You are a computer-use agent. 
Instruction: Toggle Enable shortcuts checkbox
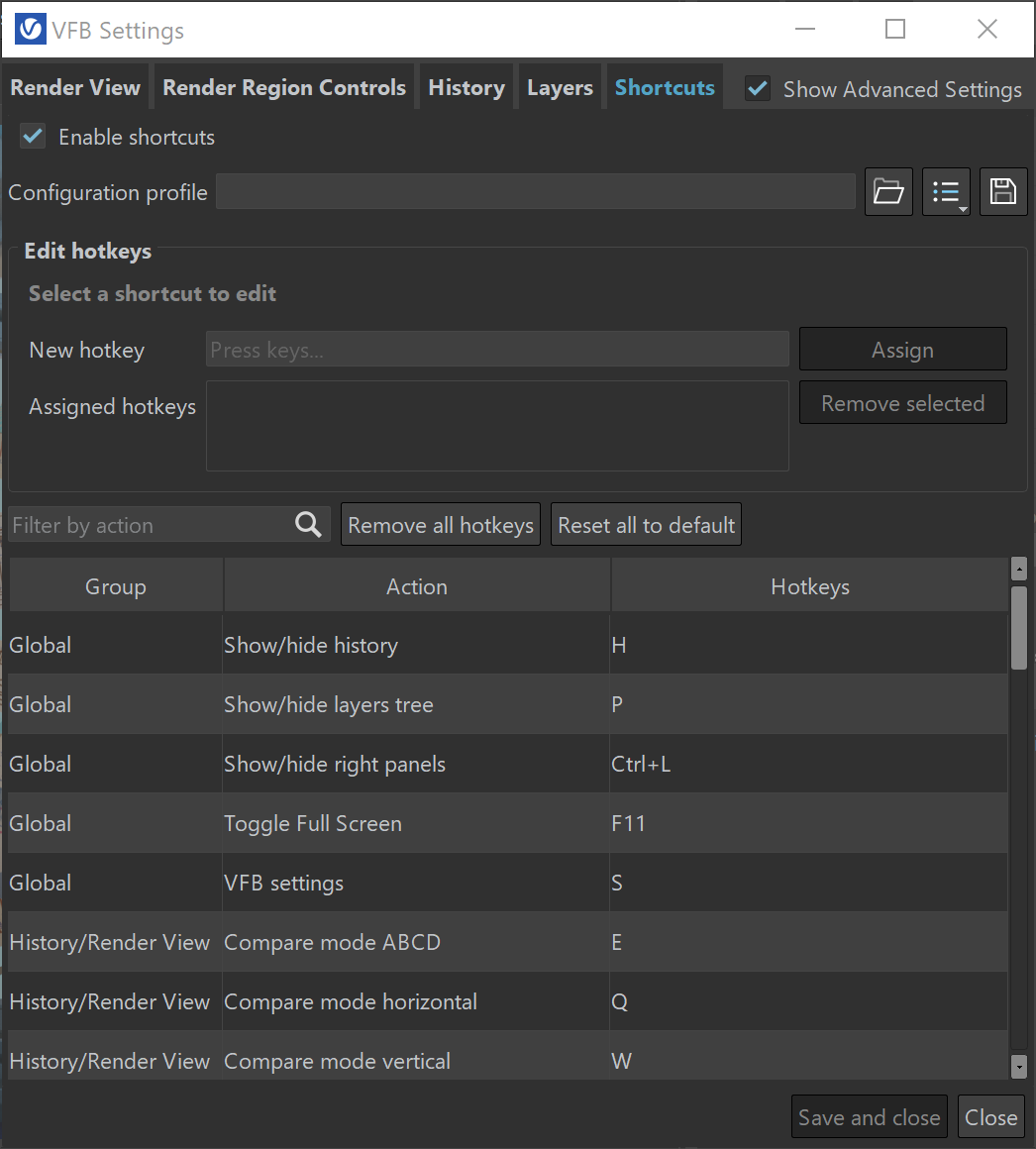tap(33, 137)
